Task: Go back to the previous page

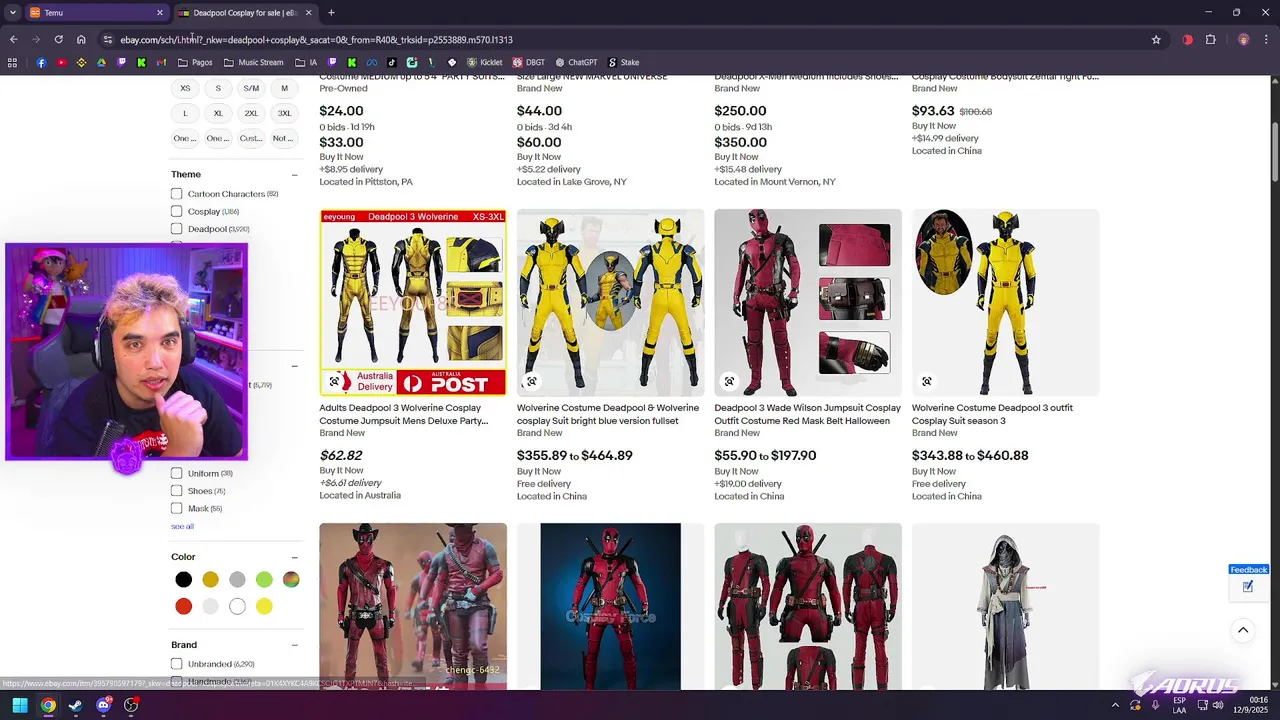Action: (x=13, y=40)
